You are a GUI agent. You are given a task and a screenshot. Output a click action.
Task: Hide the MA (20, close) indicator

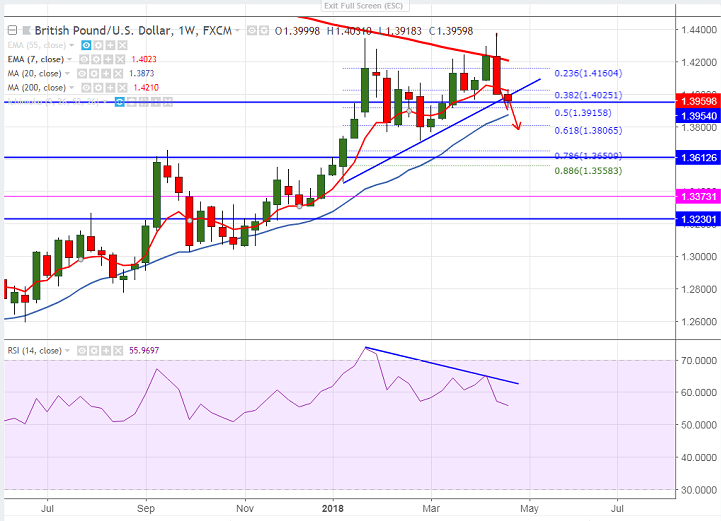(x=82, y=74)
